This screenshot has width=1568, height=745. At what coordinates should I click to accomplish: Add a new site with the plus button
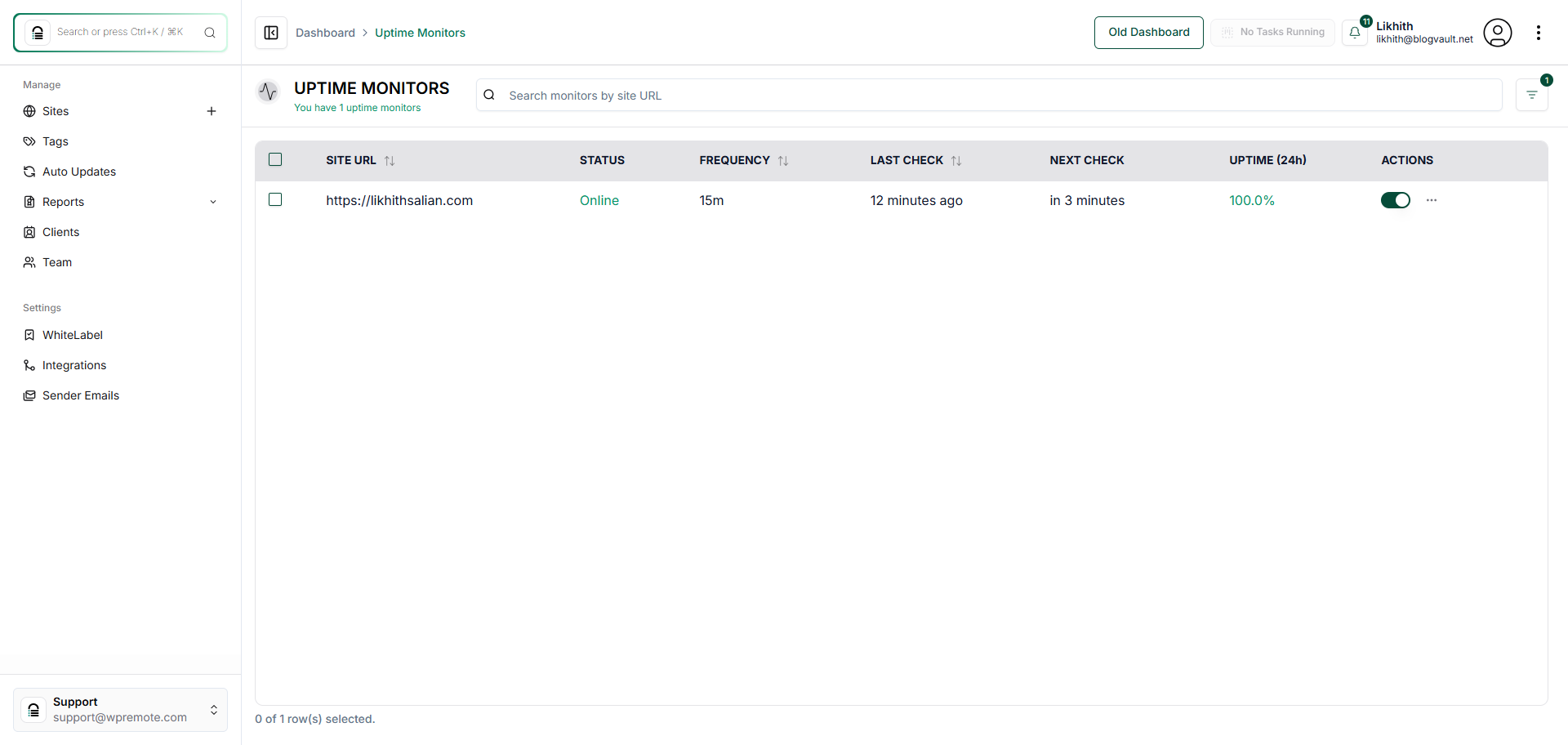[x=212, y=110]
